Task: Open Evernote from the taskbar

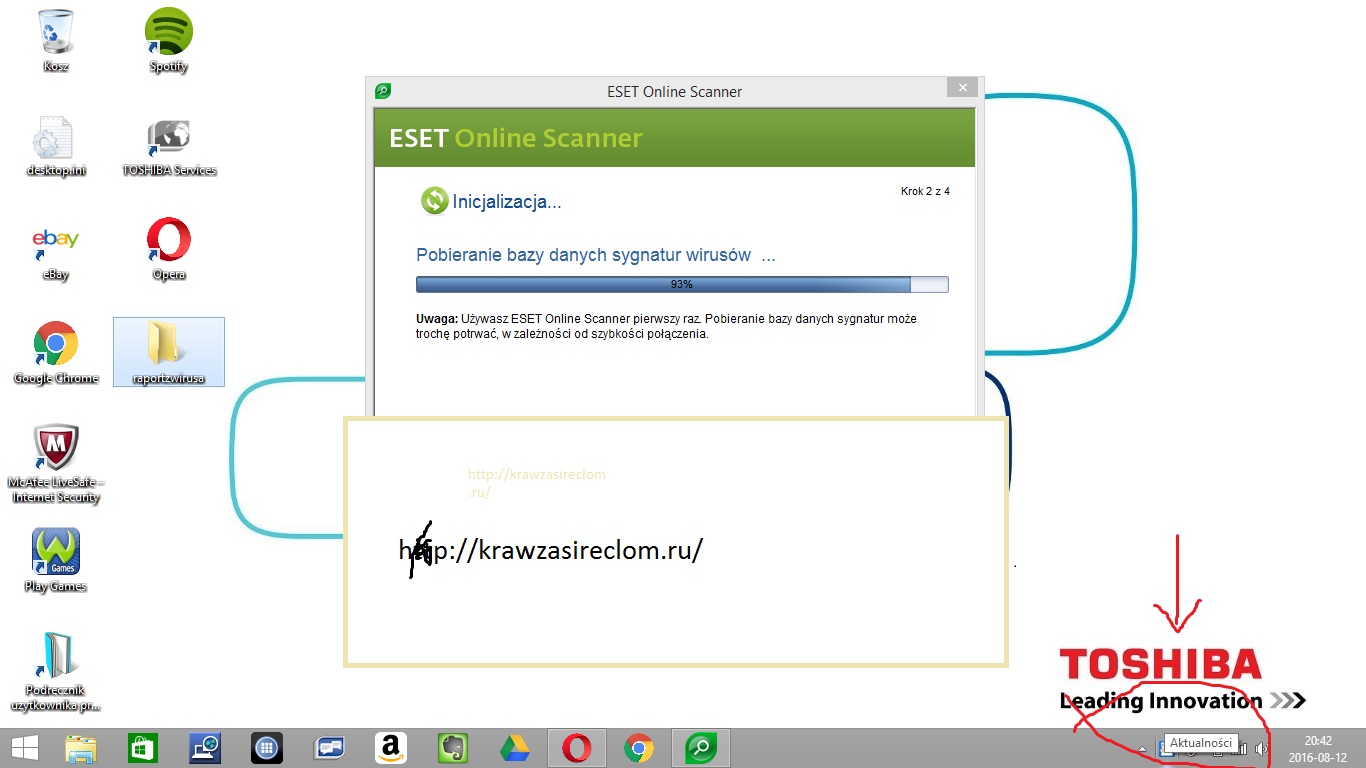Action: pos(452,748)
